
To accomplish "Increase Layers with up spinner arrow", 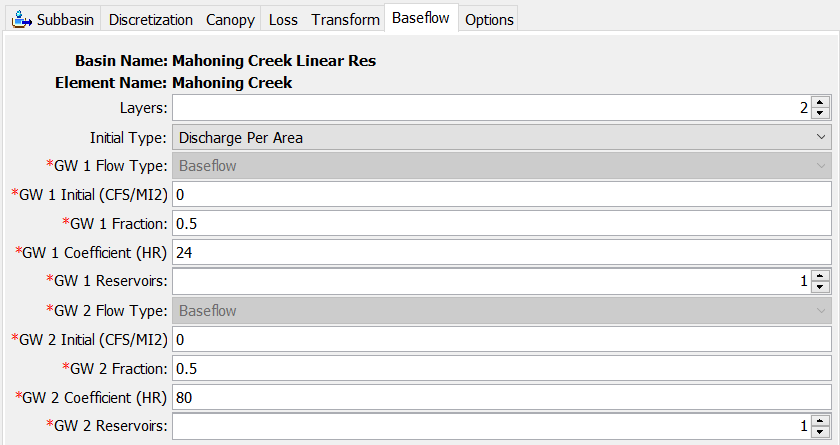I will 820,102.
